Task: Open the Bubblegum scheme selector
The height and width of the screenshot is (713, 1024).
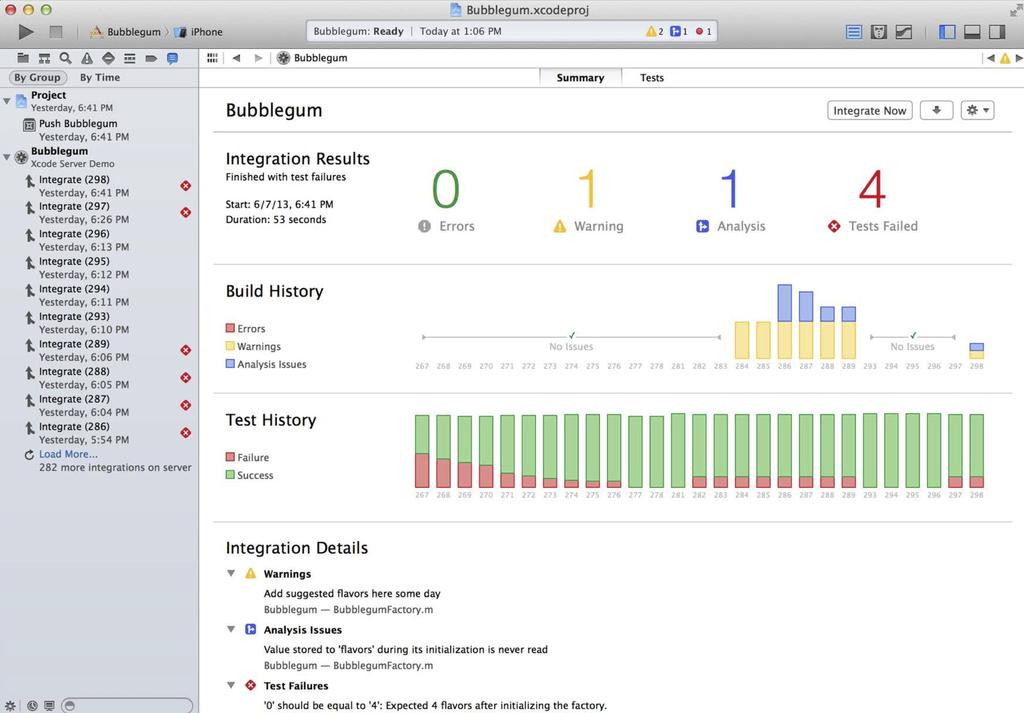Action: 126,31
